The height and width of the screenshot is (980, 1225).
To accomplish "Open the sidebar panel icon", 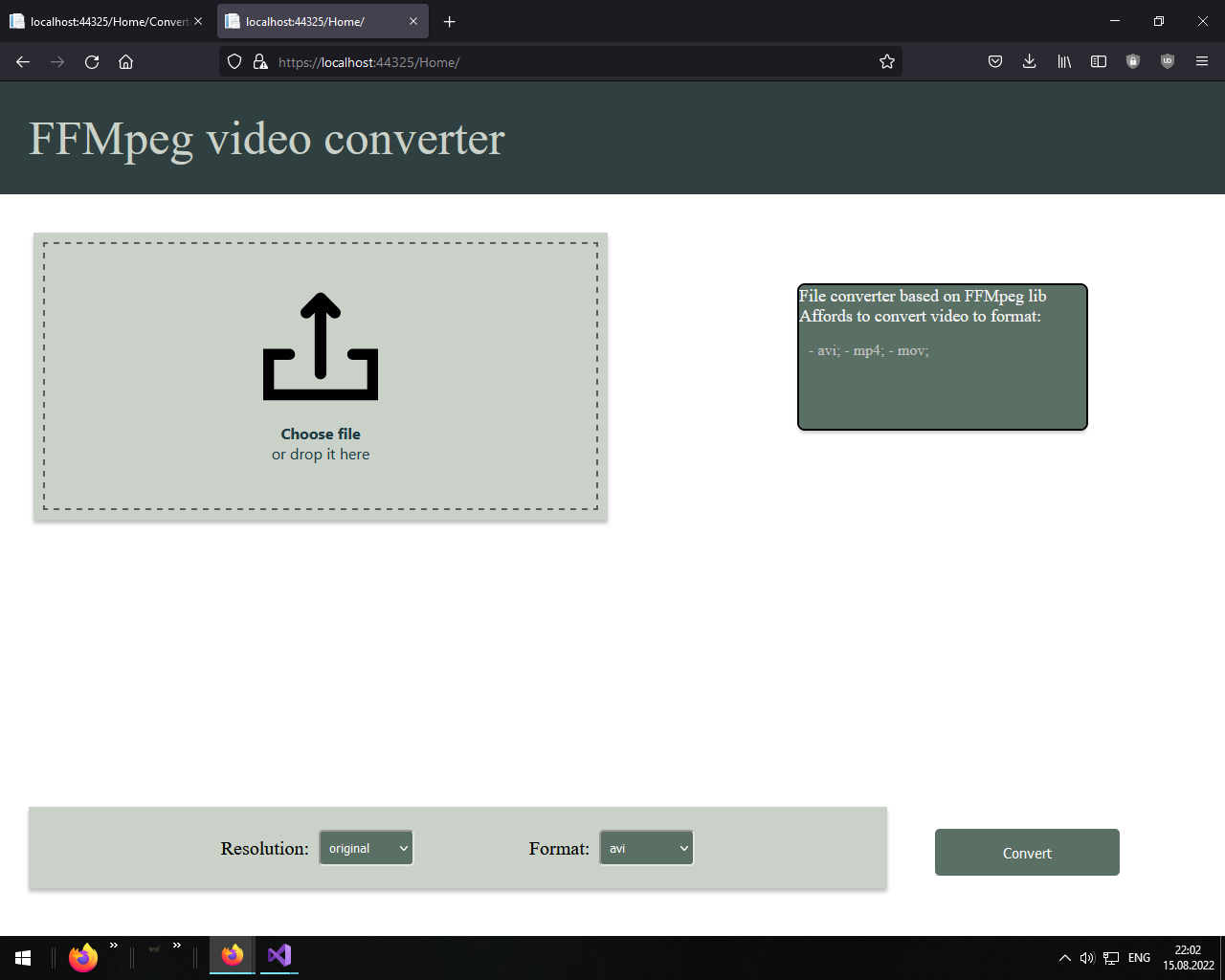I will pyautogui.click(x=1098, y=61).
